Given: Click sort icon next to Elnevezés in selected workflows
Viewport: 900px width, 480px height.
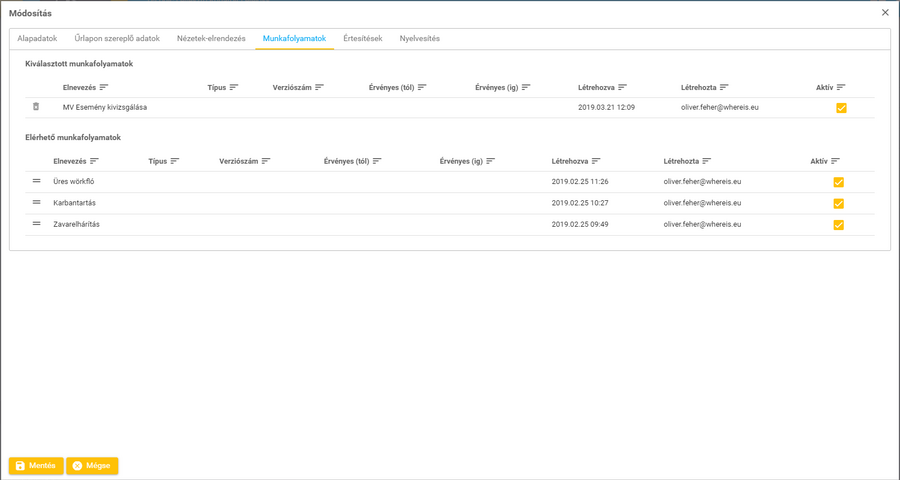Looking at the screenshot, I should 104,88.
